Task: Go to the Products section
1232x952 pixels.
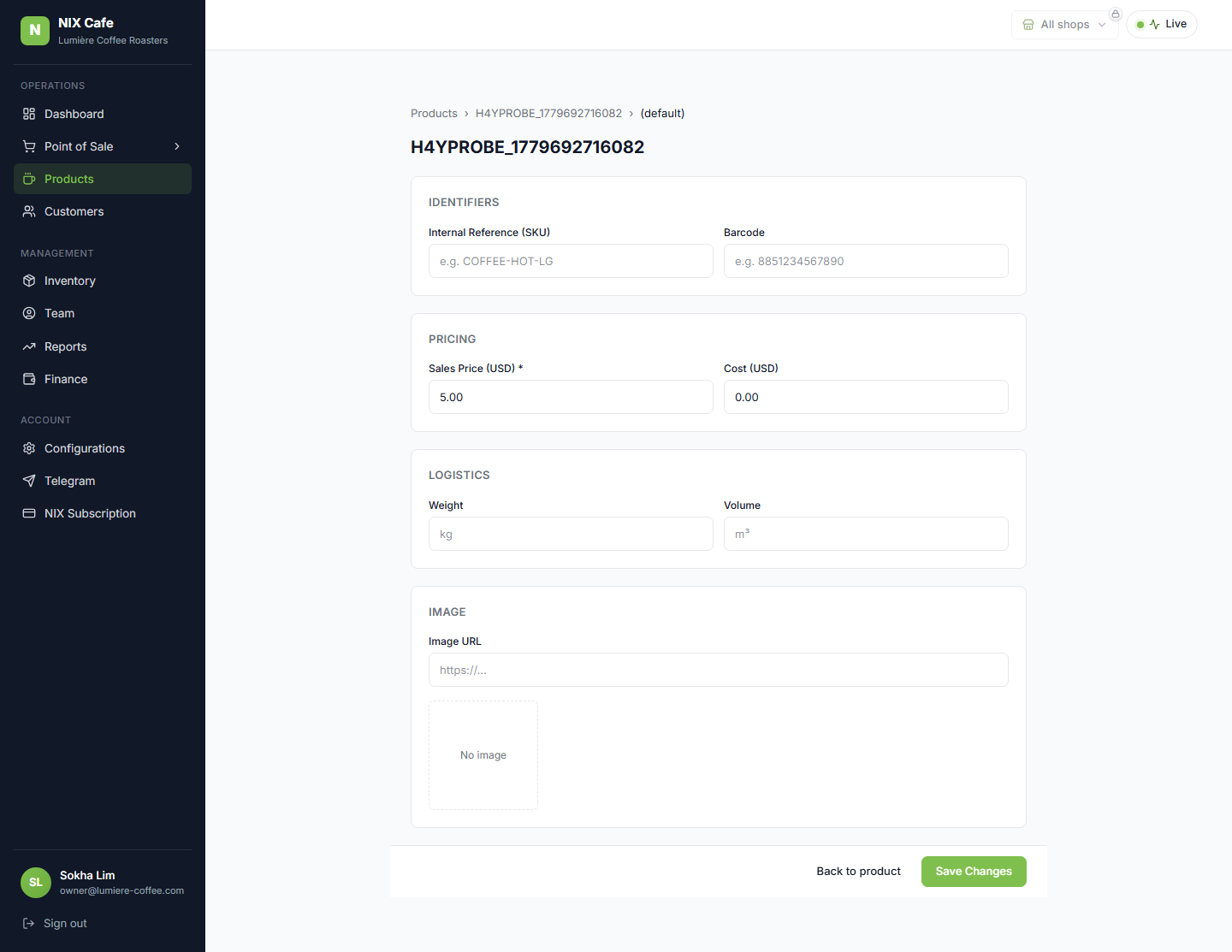Action: (x=103, y=179)
